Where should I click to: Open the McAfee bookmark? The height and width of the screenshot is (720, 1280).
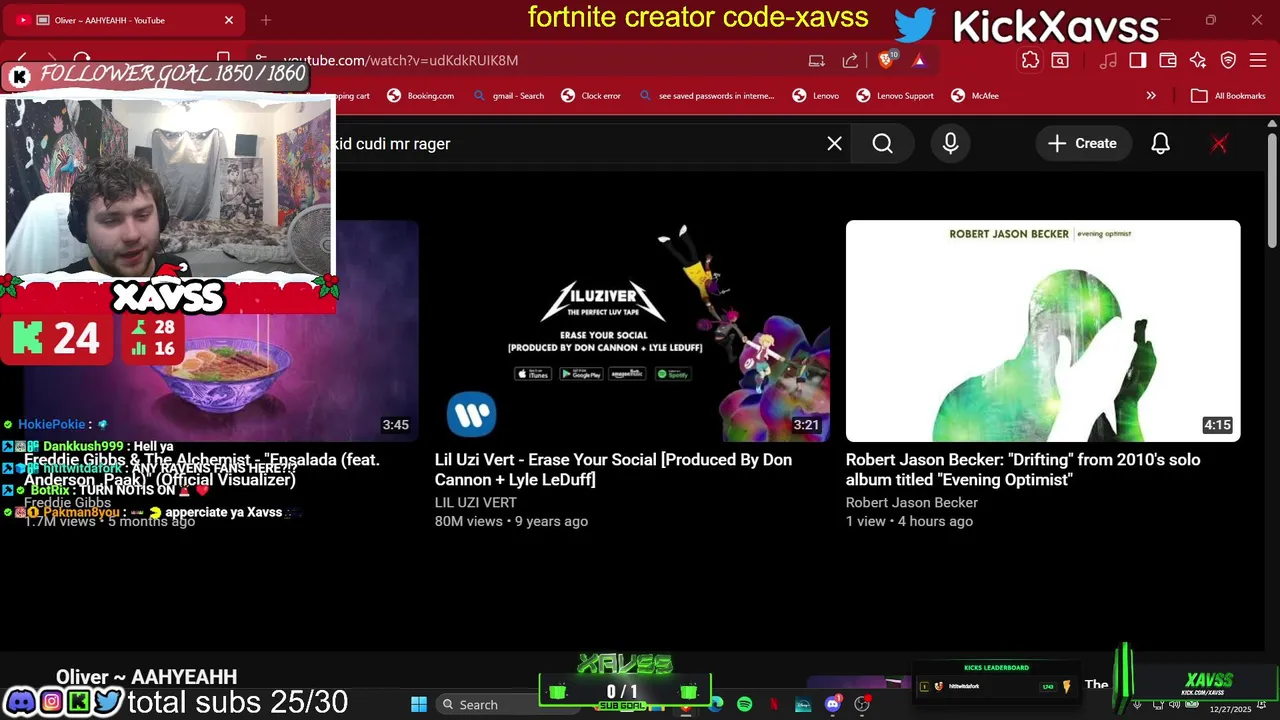coord(975,96)
